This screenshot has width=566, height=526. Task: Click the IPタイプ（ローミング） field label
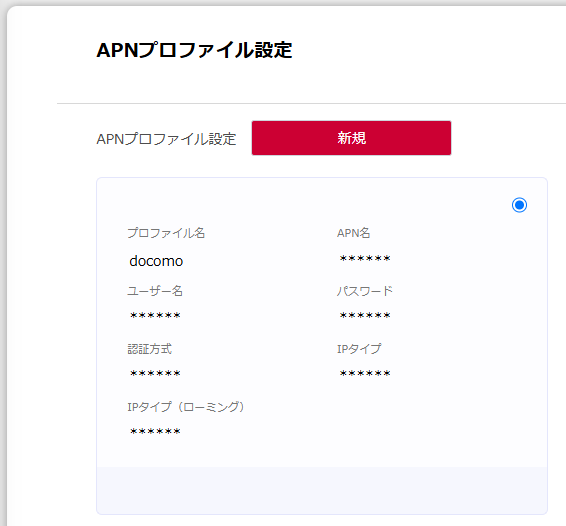click(186, 407)
